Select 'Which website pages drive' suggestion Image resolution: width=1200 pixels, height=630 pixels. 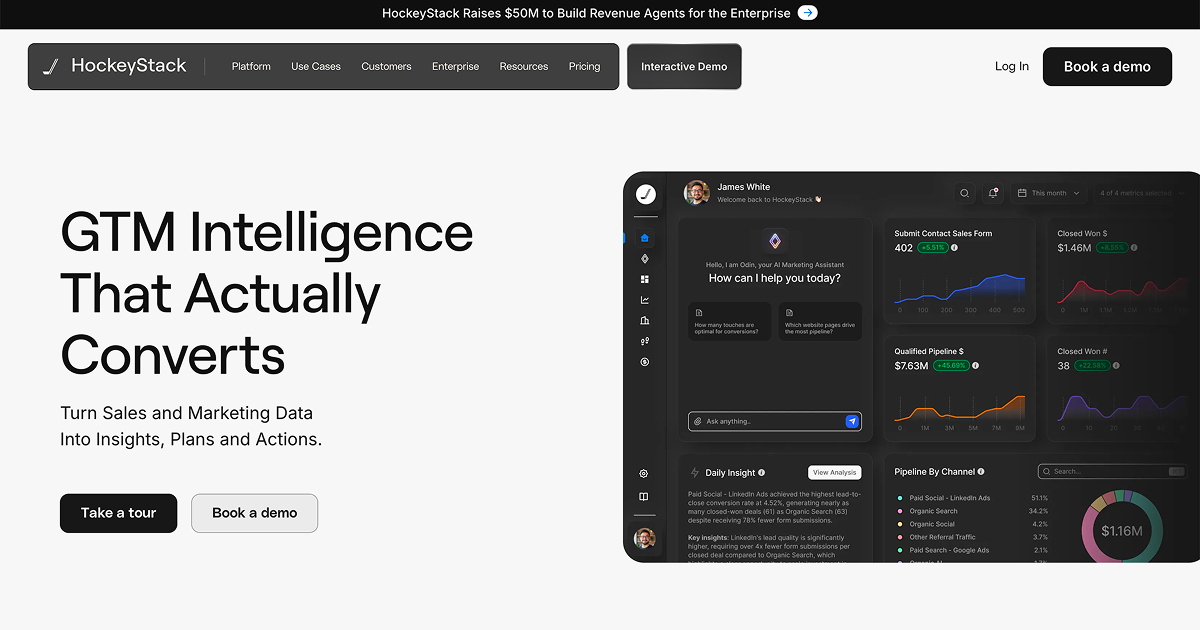click(x=820, y=322)
